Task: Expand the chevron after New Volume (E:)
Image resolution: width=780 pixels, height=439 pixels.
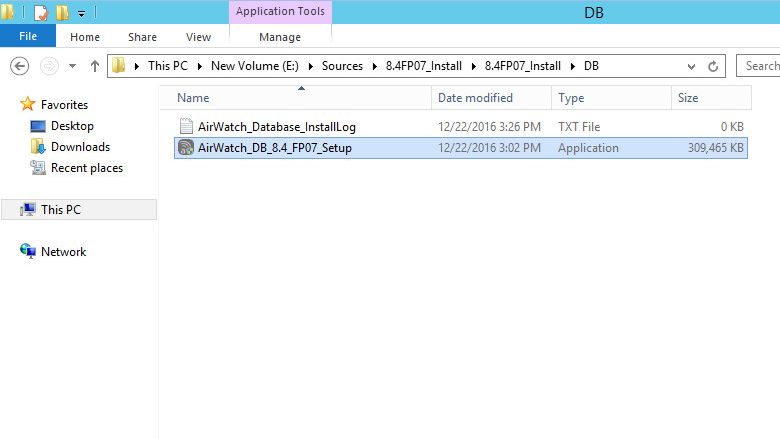Action: (x=310, y=66)
